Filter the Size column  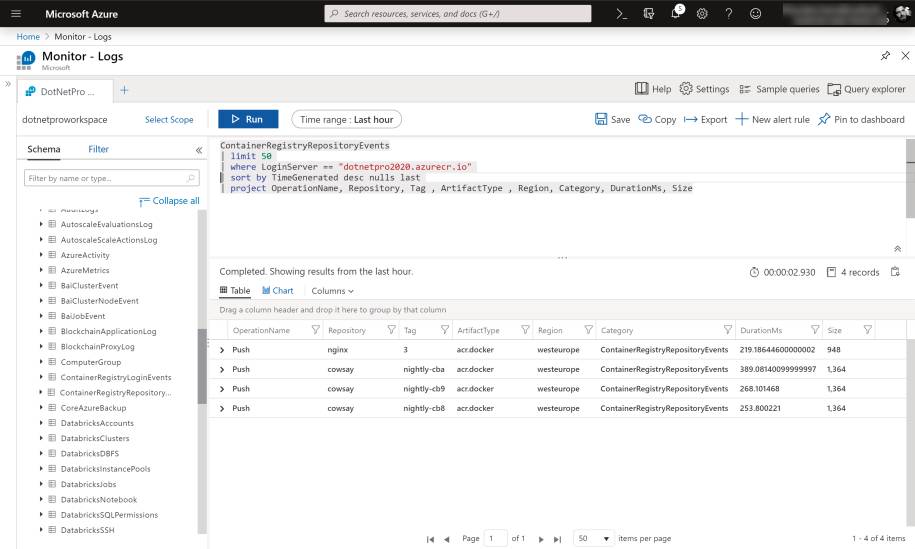point(868,330)
